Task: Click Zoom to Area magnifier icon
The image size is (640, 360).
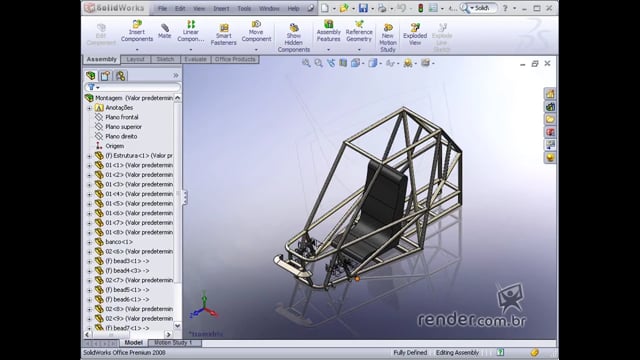Action: pyautogui.click(x=318, y=63)
